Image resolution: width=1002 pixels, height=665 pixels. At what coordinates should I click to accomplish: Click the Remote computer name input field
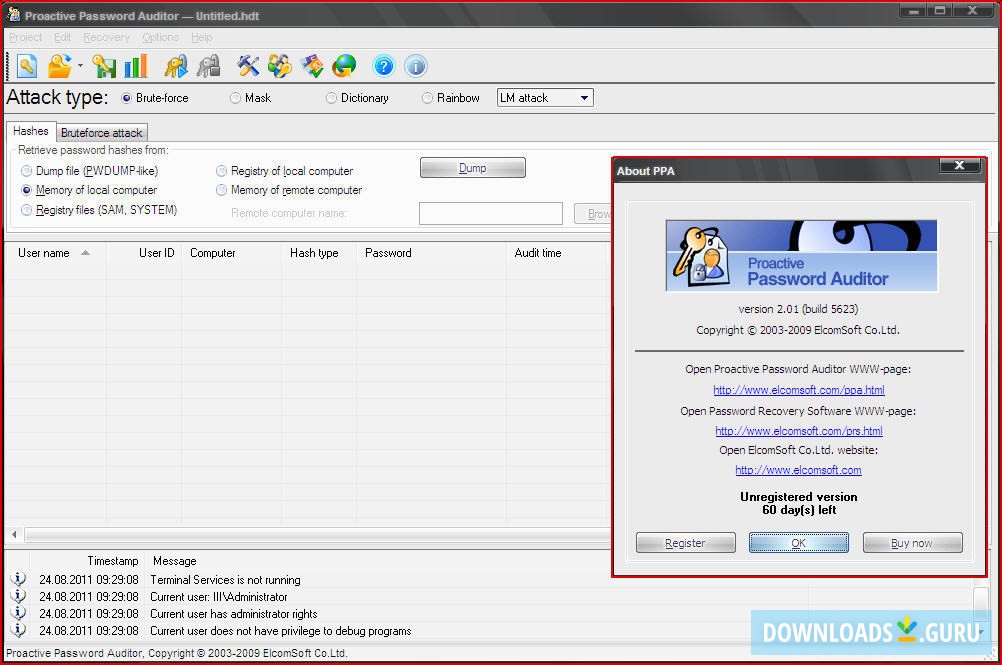[491, 213]
